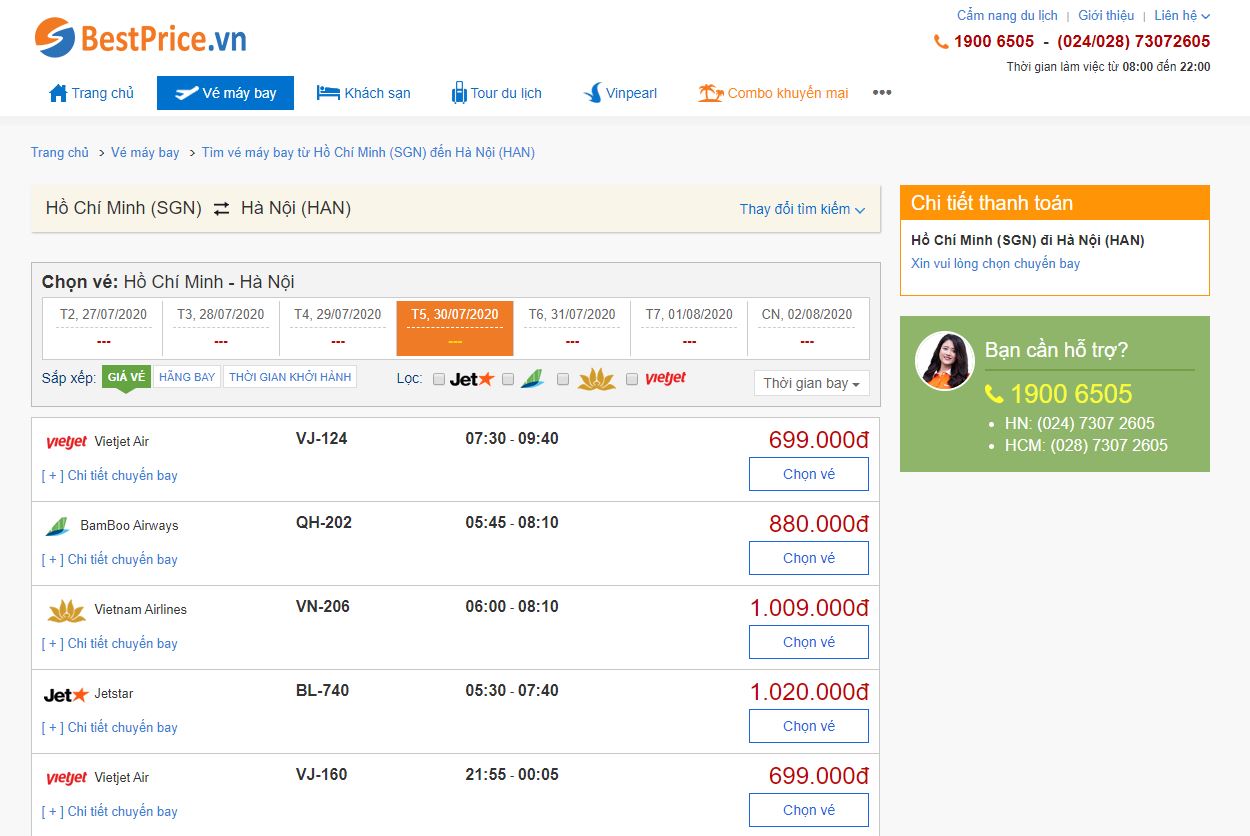Viewport: 1250px width, 836px height.
Task: Open the Cẩm nang du lịch link
Action: click(1007, 15)
